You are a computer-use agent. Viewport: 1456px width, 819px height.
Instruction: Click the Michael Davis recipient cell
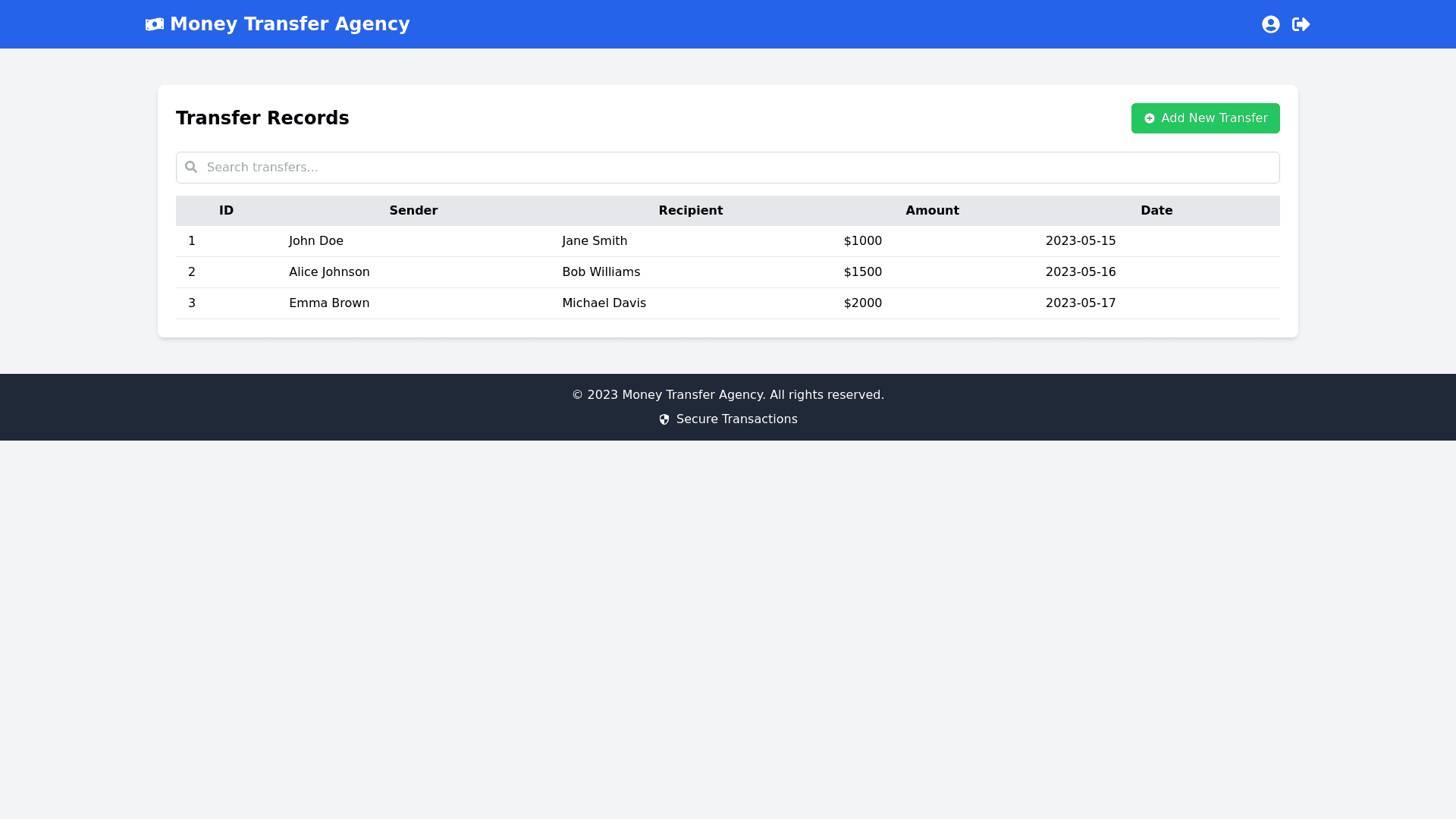(x=604, y=303)
